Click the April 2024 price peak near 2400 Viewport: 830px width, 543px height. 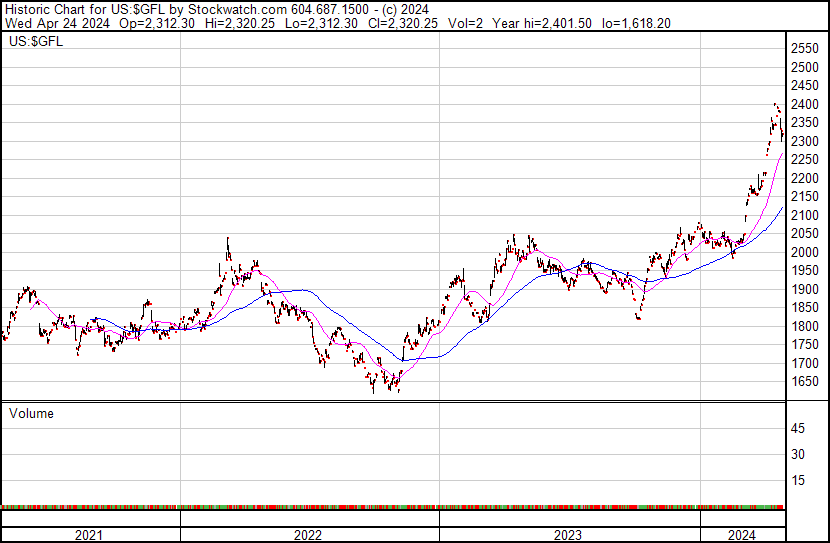tap(775, 105)
